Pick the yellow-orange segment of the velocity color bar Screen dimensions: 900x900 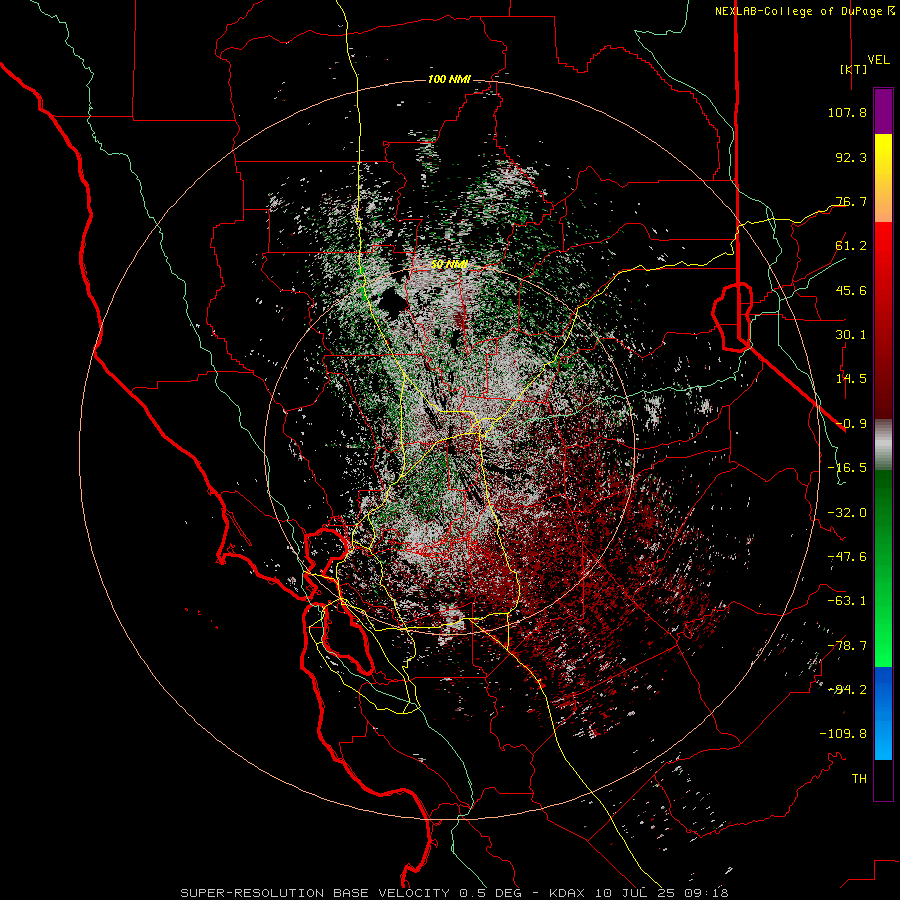click(883, 178)
